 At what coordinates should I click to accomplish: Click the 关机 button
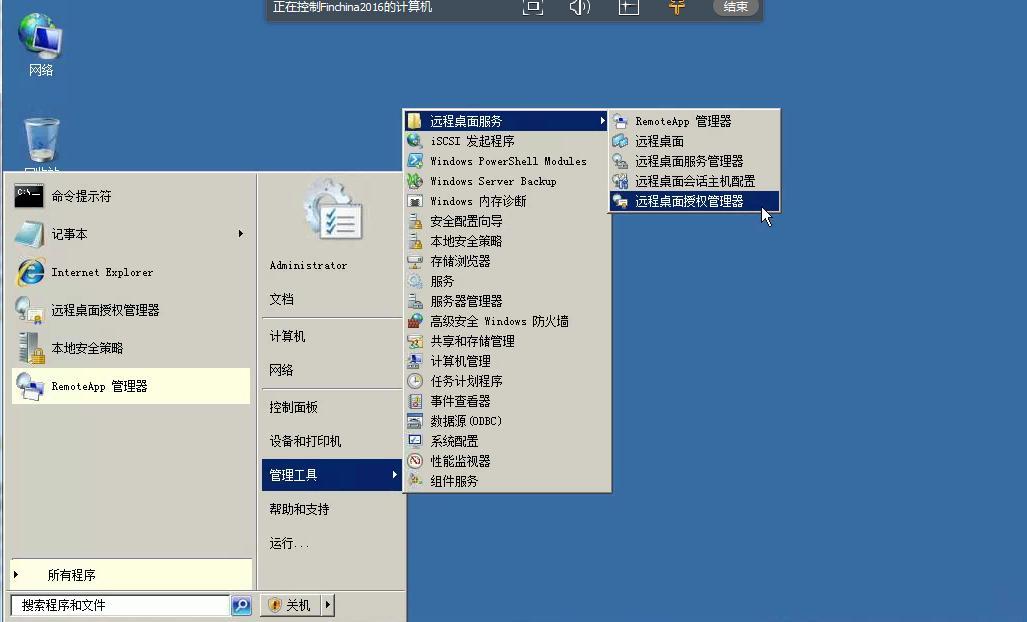(x=291, y=605)
